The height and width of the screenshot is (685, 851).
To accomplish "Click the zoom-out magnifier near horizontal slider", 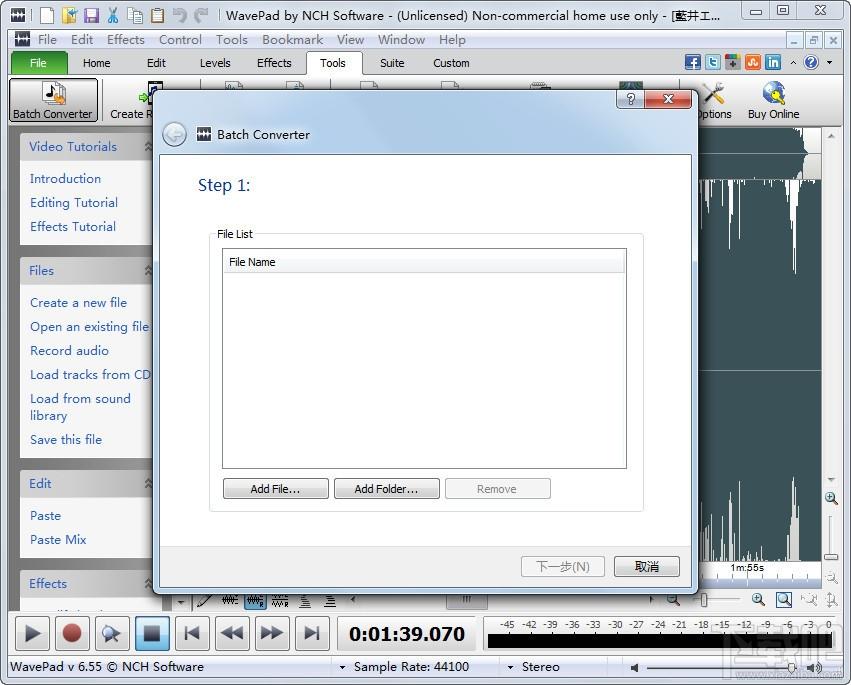I will click(673, 599).
